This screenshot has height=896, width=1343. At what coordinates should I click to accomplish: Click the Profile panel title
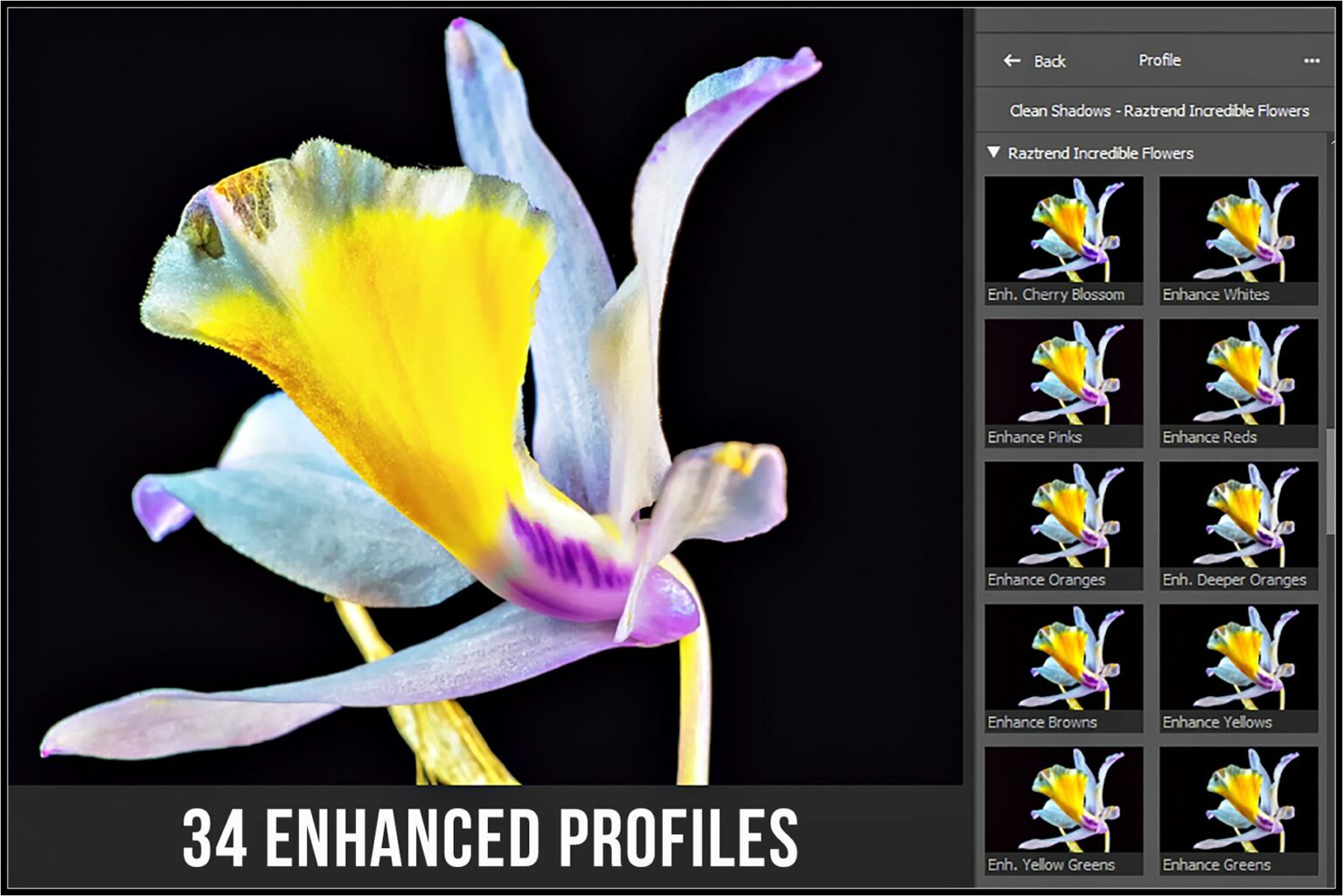(x=1159, y=59)
